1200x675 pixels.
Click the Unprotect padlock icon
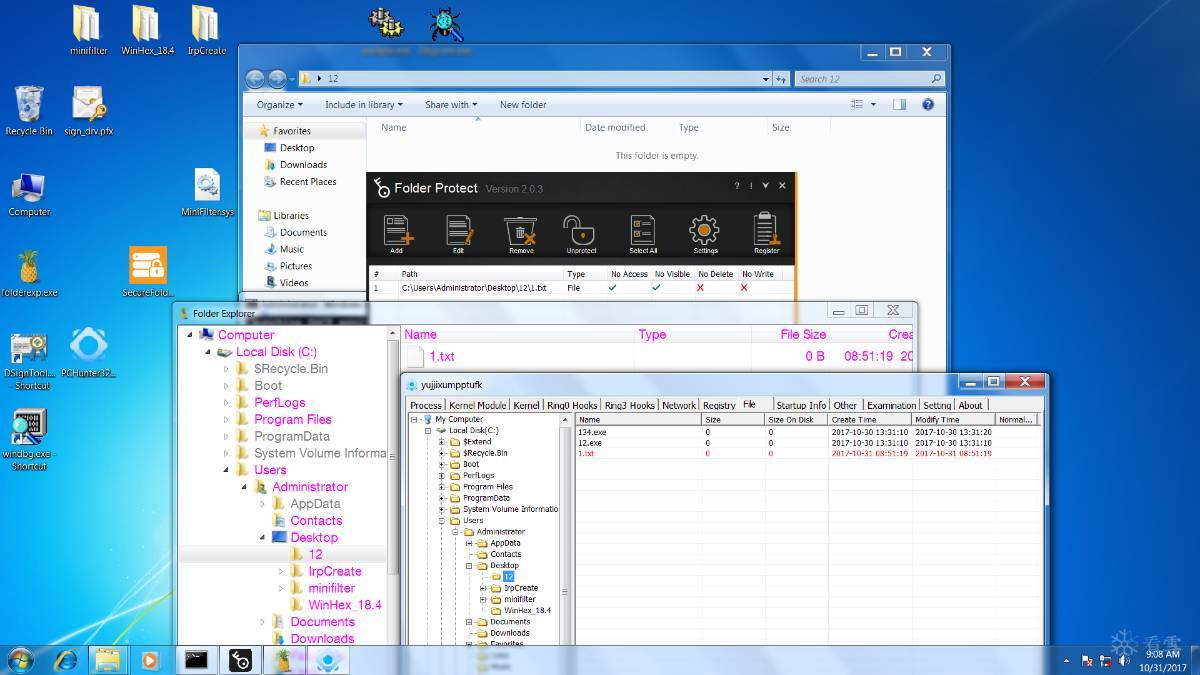(580, 231)
